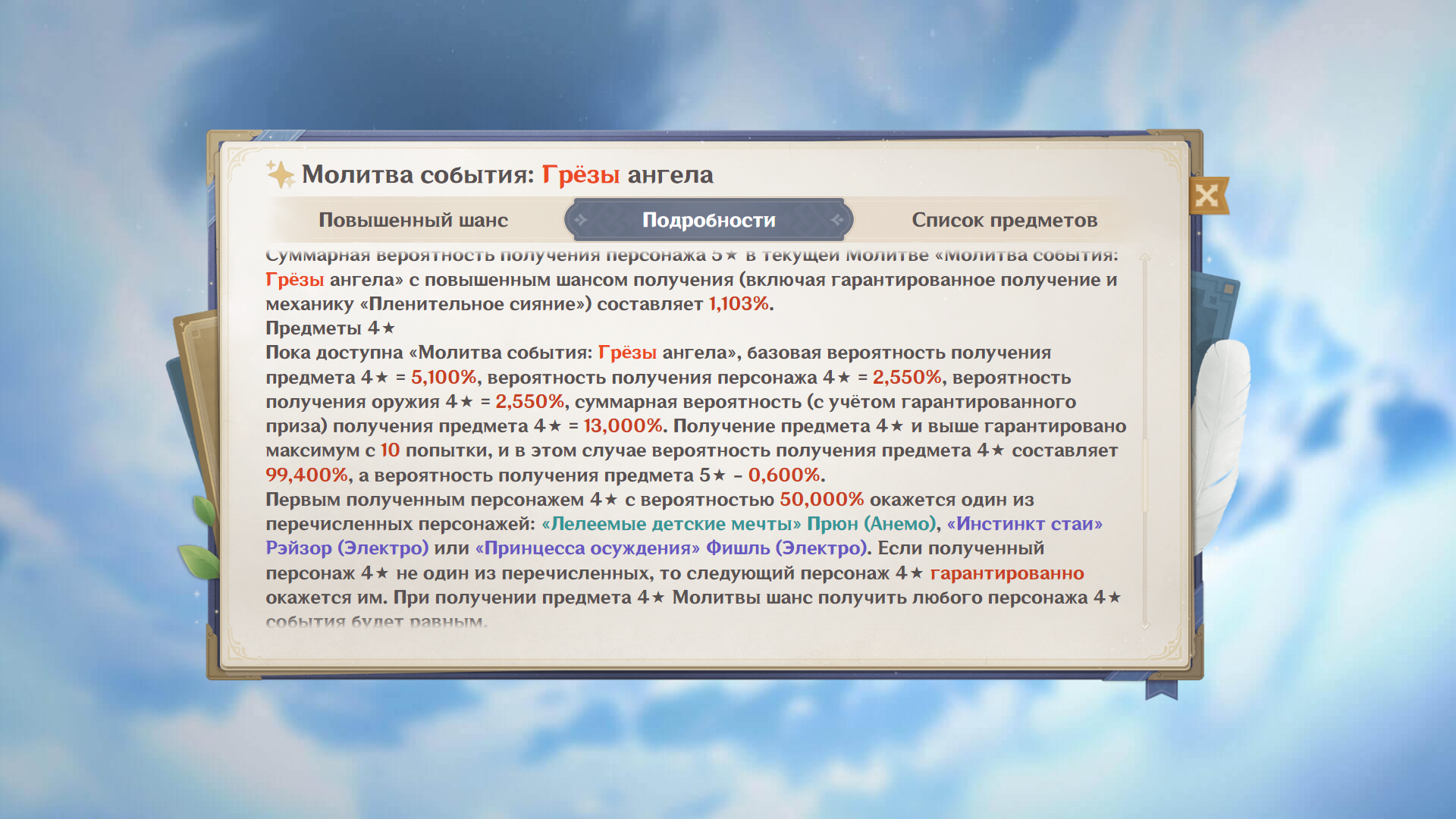Click the «Рэйзор (Электро)» character name
Viewport: 1456px width, 819px height.
[347, 548]
